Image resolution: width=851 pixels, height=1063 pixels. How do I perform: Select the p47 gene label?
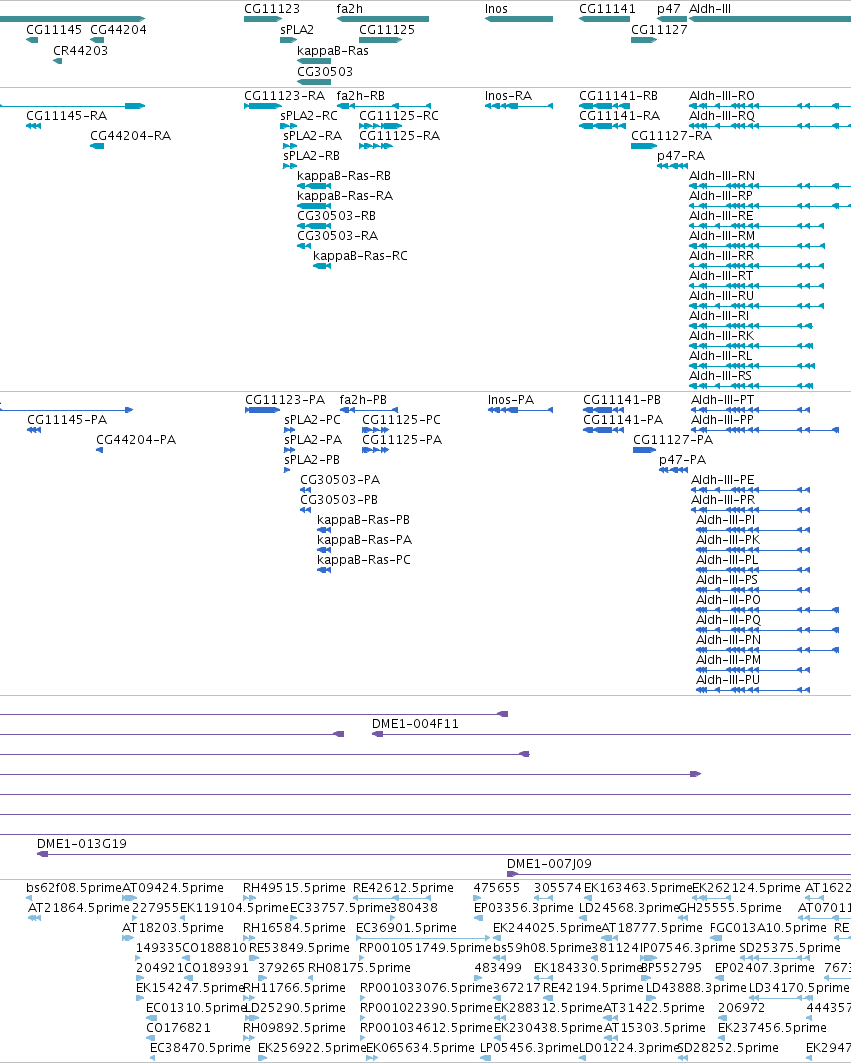[669, 9]
